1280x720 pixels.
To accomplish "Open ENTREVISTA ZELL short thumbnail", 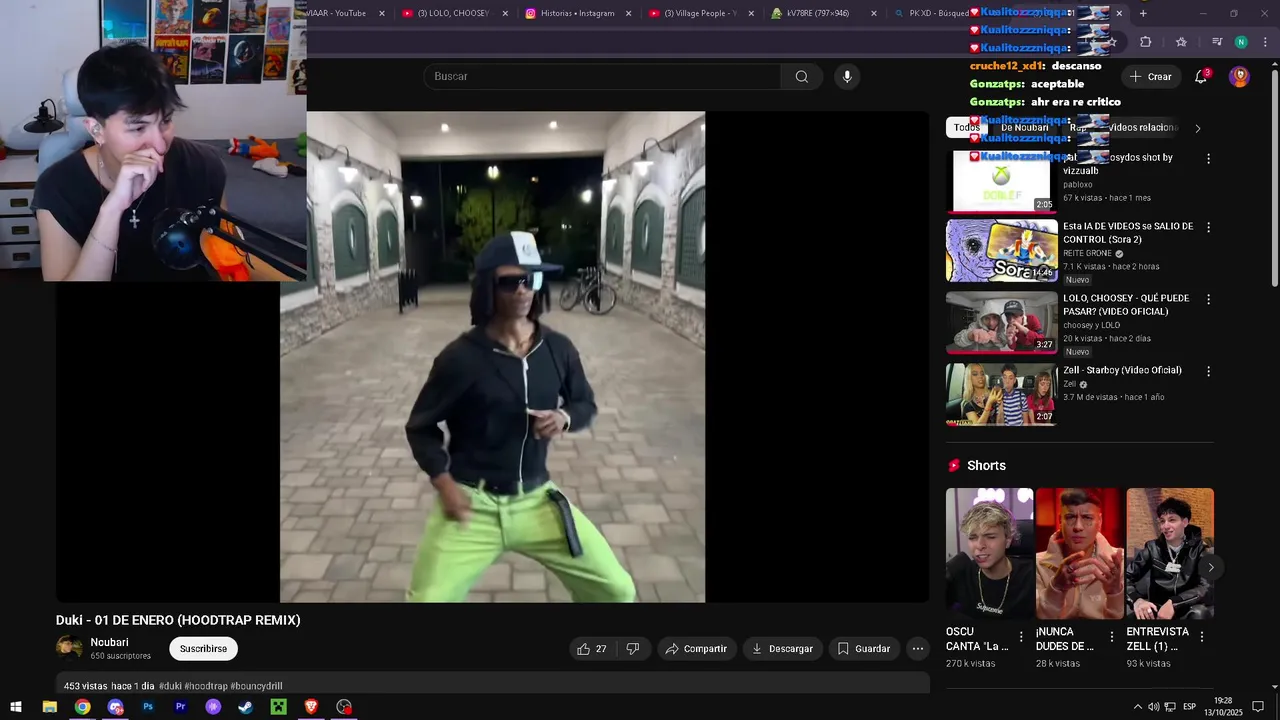I will coord(1169,553).
